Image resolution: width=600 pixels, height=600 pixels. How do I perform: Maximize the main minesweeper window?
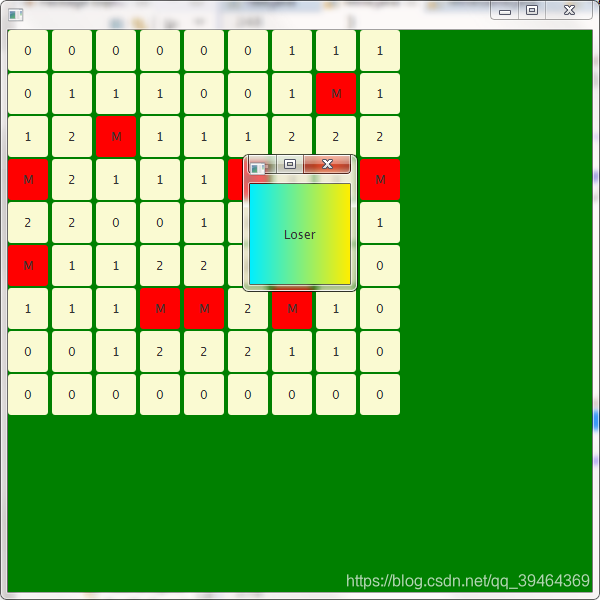pyautogui.click(x=532, y=10)
